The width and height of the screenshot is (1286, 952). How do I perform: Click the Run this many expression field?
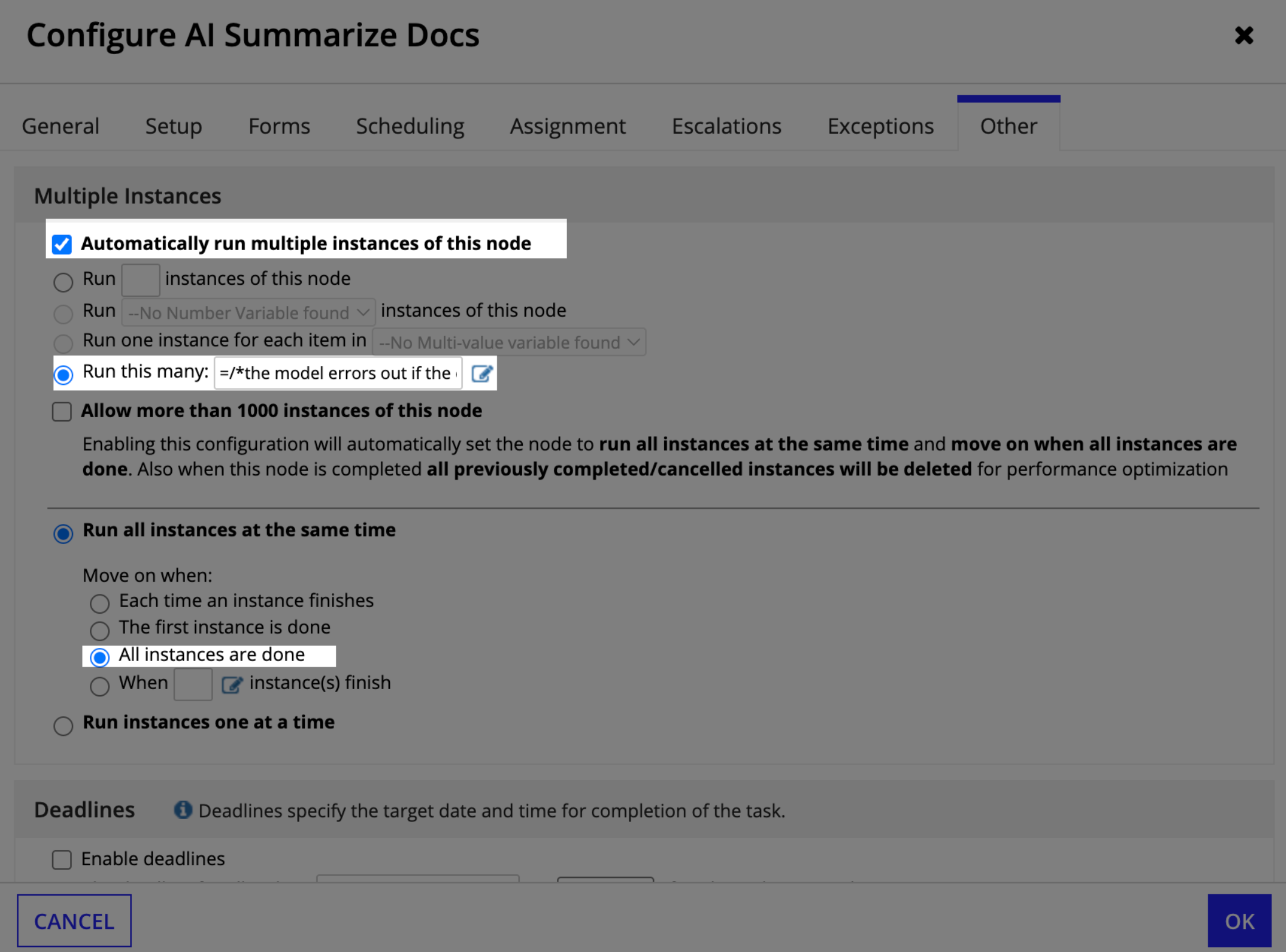[338, 373]
